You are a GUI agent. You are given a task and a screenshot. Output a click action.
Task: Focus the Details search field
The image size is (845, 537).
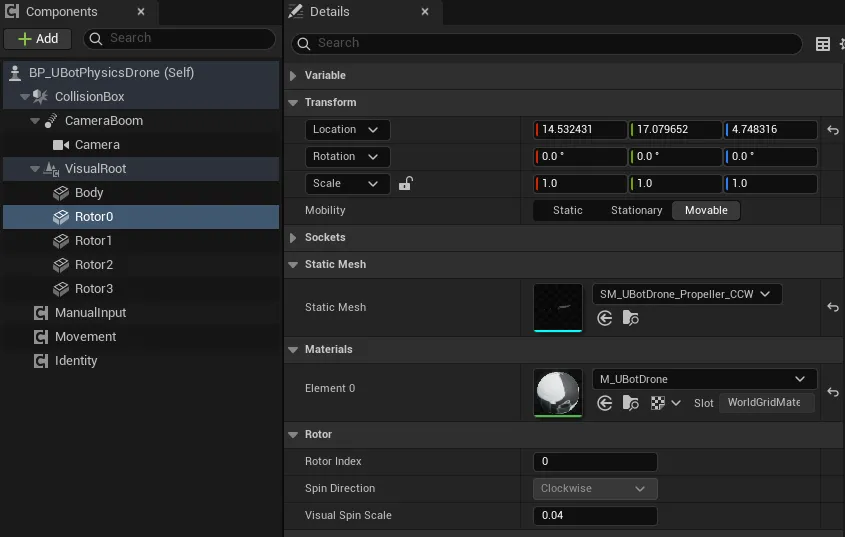pyautogui.click(x=547, y=43)
